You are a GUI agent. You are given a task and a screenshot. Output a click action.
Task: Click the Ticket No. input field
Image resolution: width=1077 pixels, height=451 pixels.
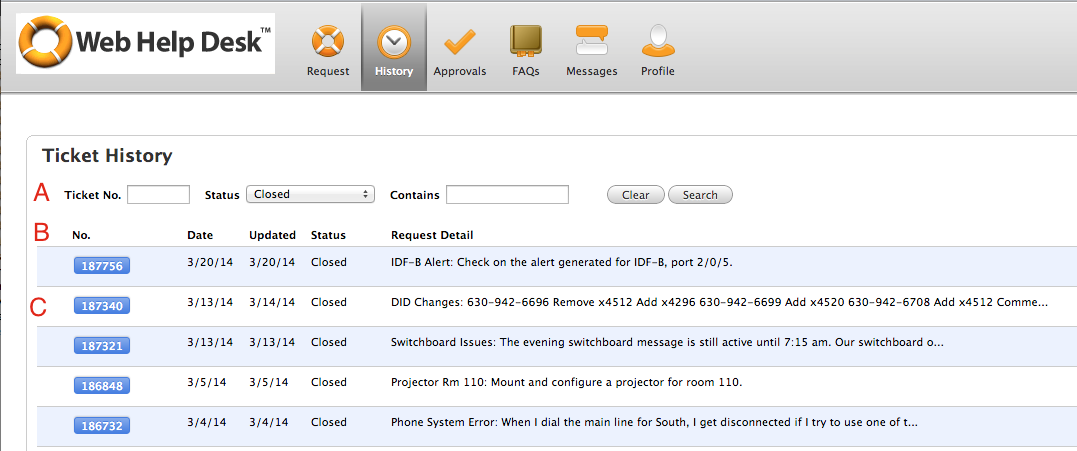(x=158, y=195)
